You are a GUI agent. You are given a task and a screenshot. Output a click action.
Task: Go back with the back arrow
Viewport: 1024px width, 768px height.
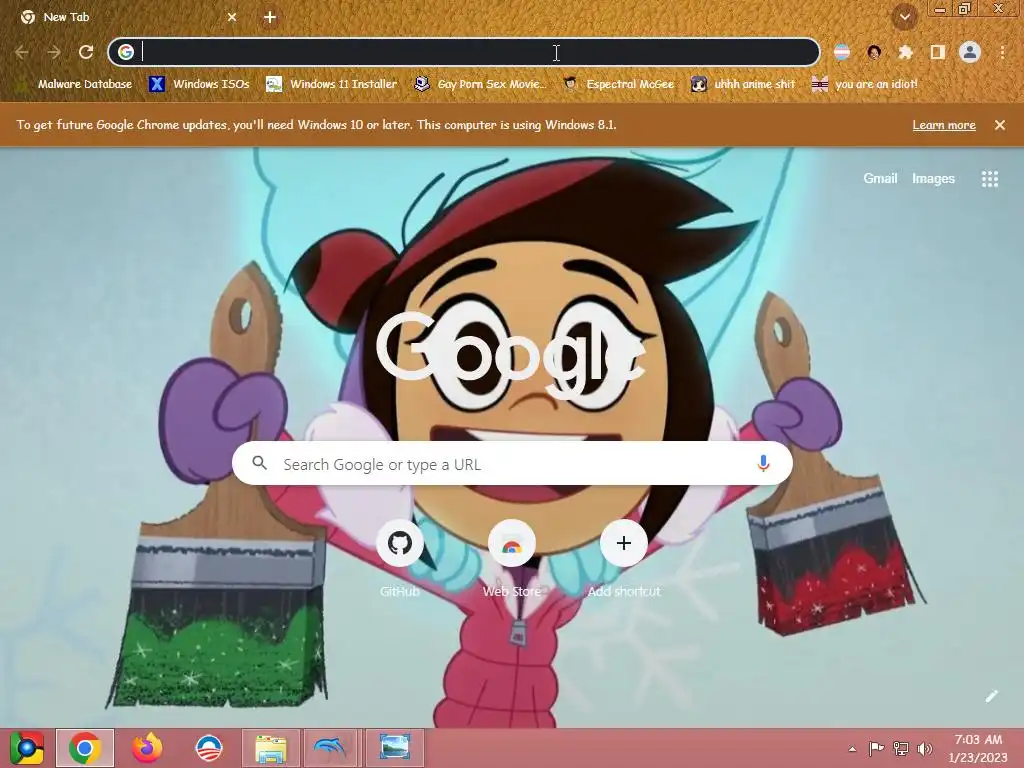point(22,52)
